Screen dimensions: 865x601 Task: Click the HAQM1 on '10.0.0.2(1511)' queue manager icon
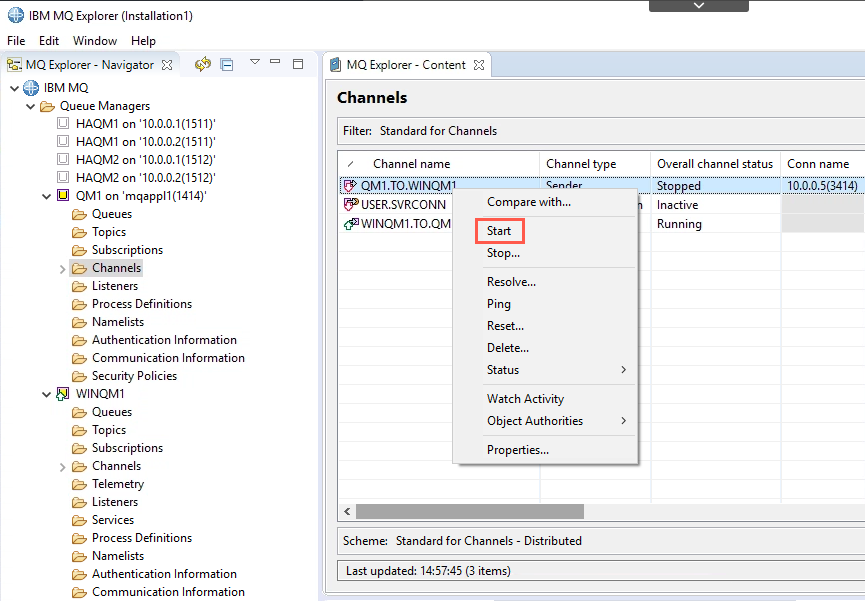pos(63,141)
